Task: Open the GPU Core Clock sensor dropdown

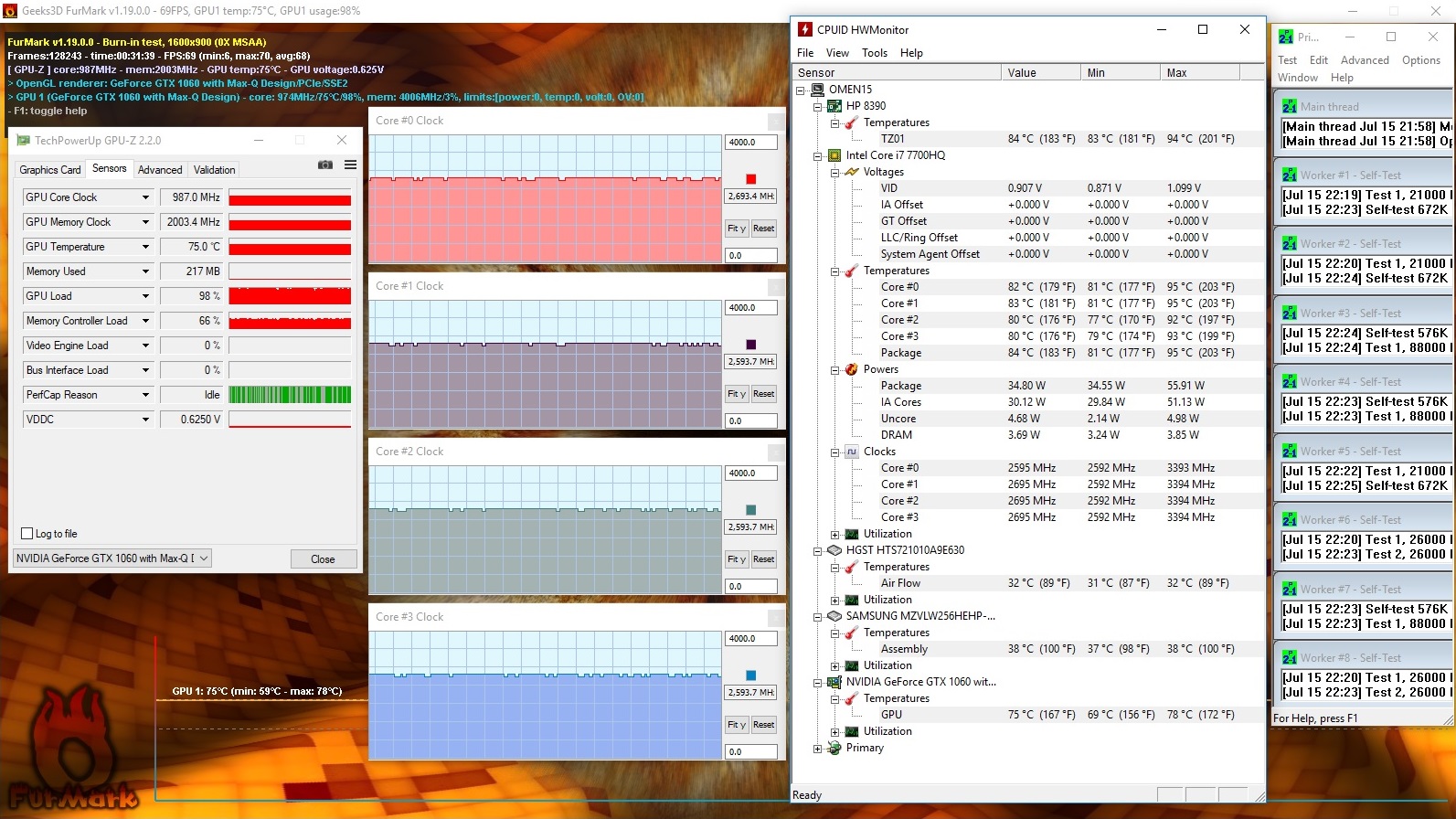Action: (145, 197)
